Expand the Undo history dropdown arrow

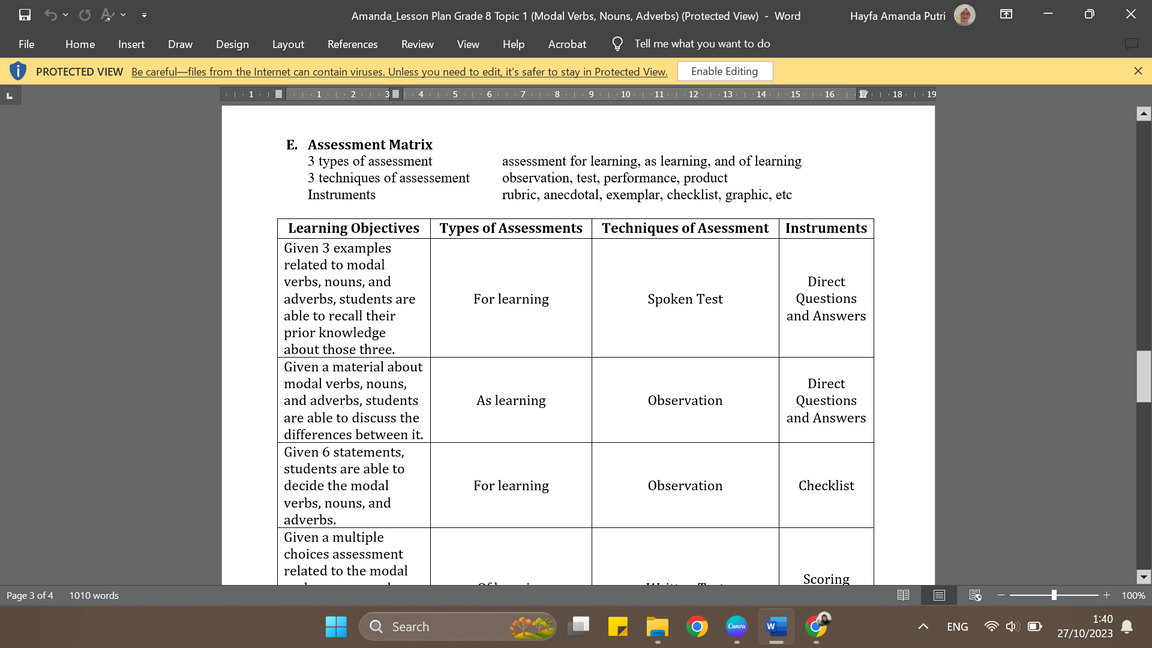[67, 15]
